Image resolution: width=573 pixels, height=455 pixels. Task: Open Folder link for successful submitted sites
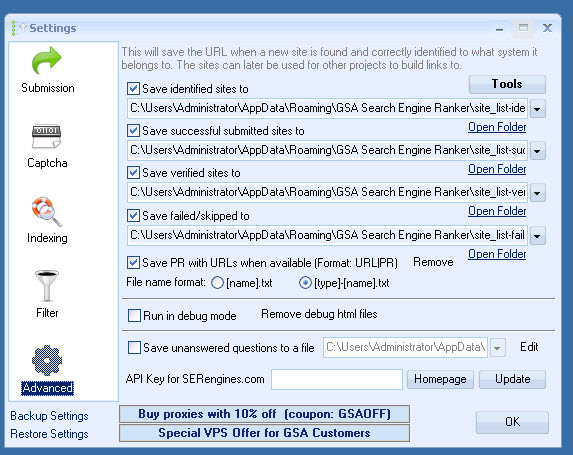click(497, 169)
